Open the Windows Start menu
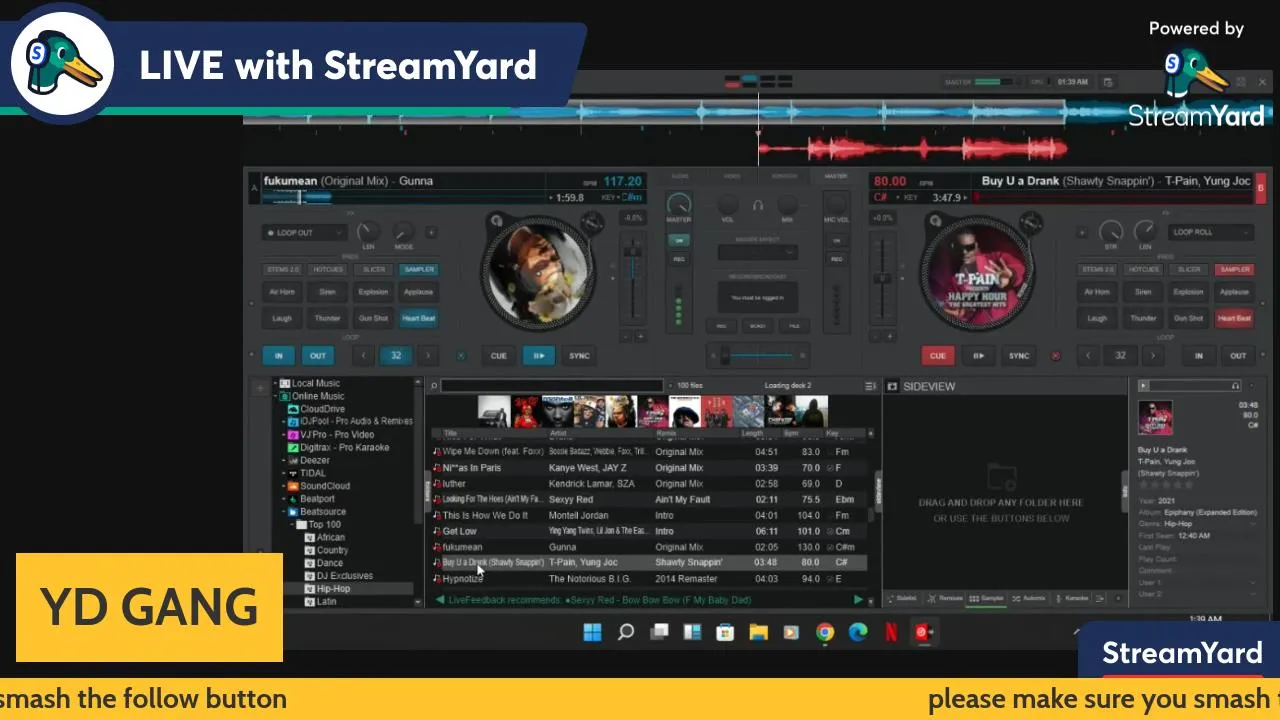The width and height of the screenshot is (1280, 720). click(x=592, y=632)
